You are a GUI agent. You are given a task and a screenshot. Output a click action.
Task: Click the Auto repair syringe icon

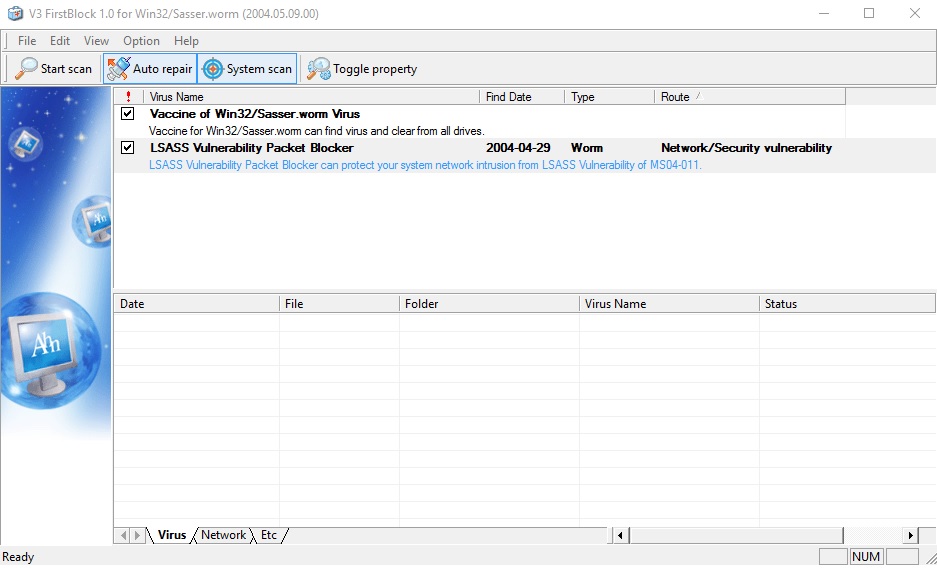coord(118,69)
